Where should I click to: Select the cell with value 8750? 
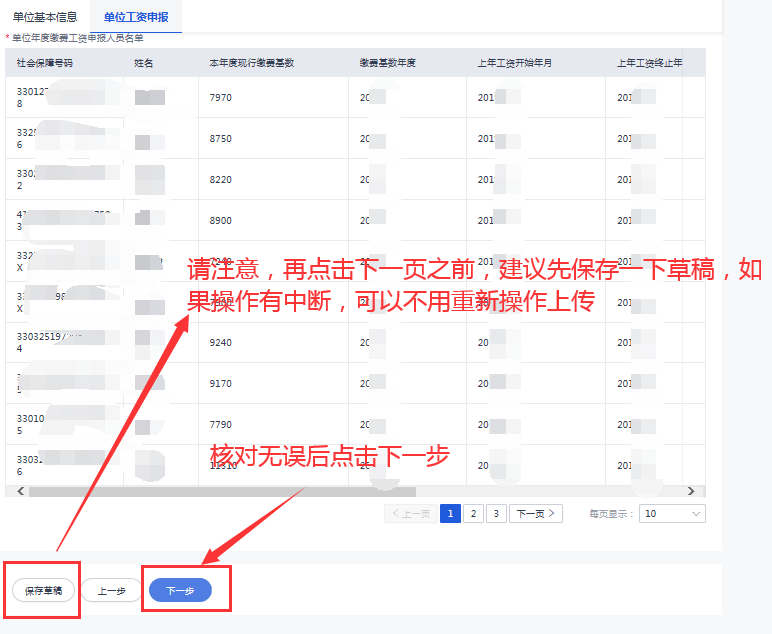221,139
